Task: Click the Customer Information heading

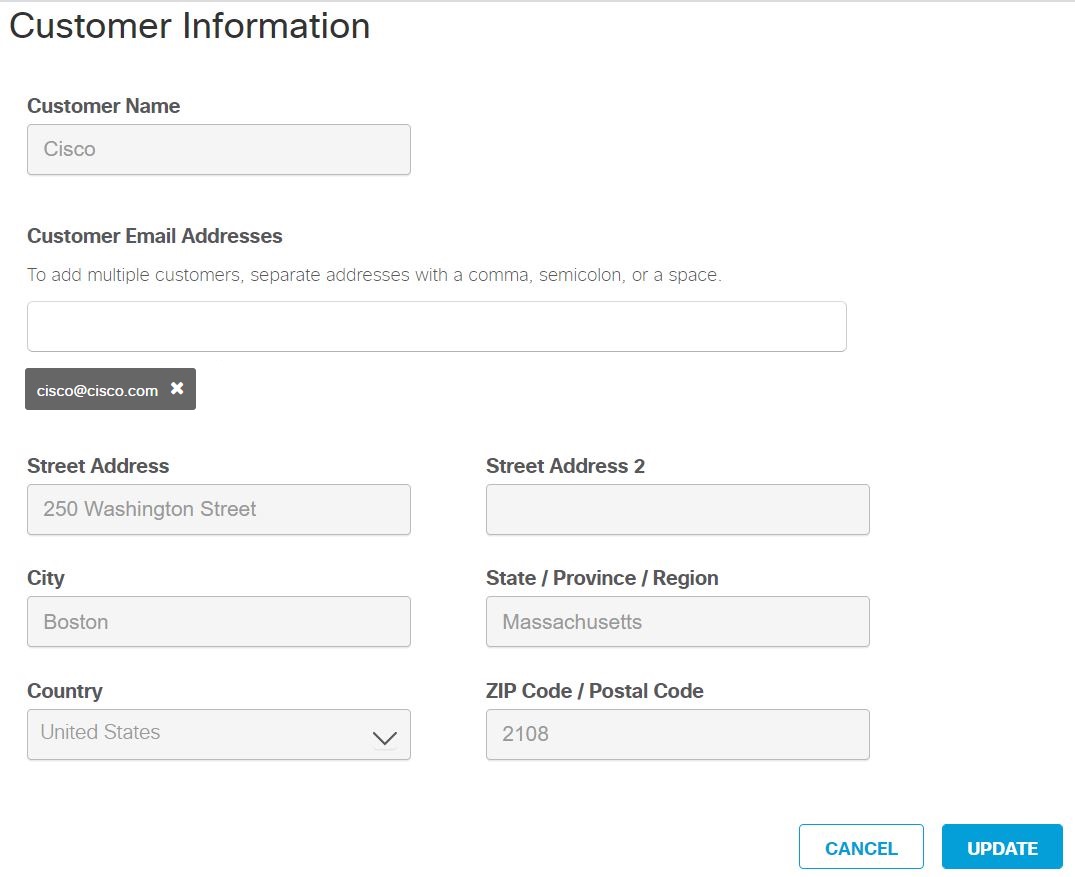Action: tap(190, 26)
